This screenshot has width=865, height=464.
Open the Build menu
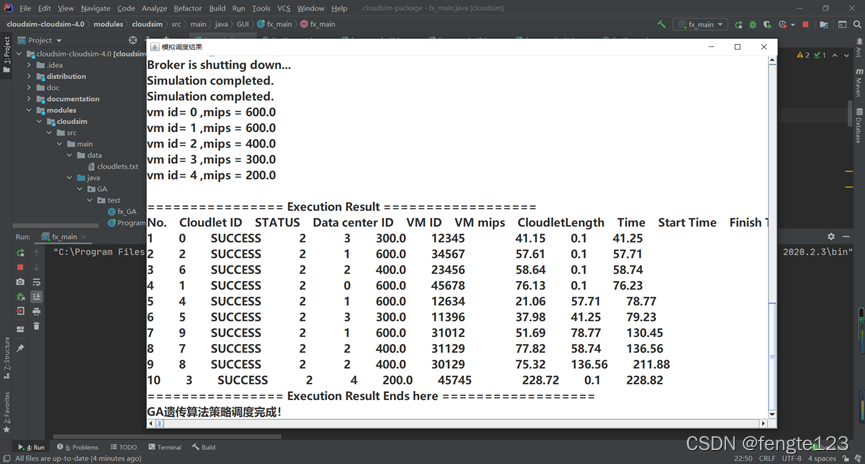(x=217, y=8)
